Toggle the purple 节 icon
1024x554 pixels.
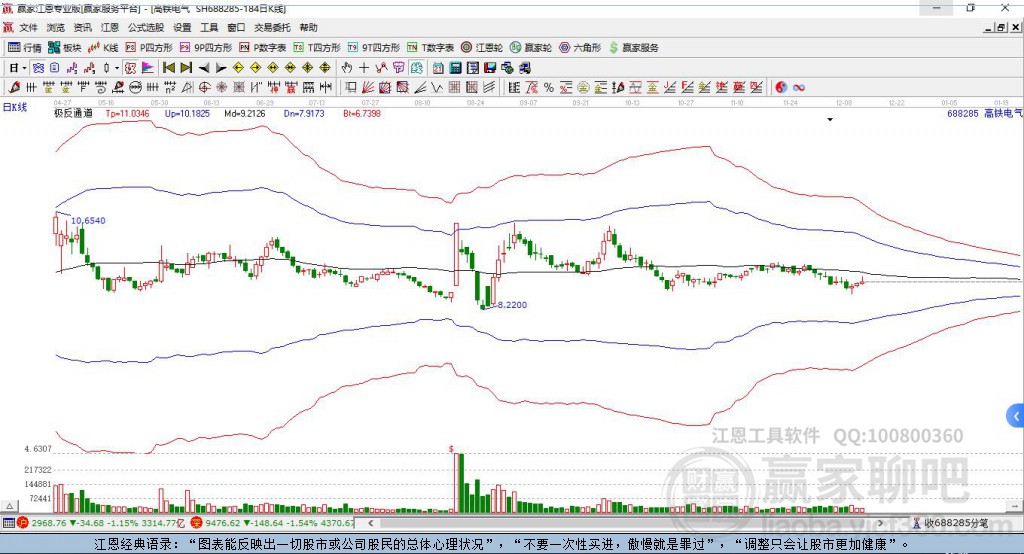point(398,68)
